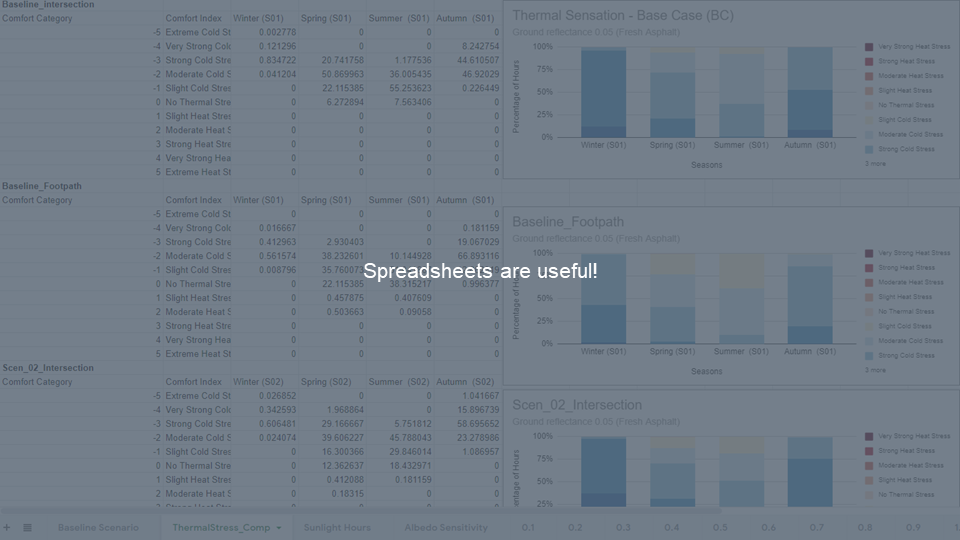Add a new sheet with the plus icon
960x540 pixels.
pyautogui.click(x=7, y=527)
